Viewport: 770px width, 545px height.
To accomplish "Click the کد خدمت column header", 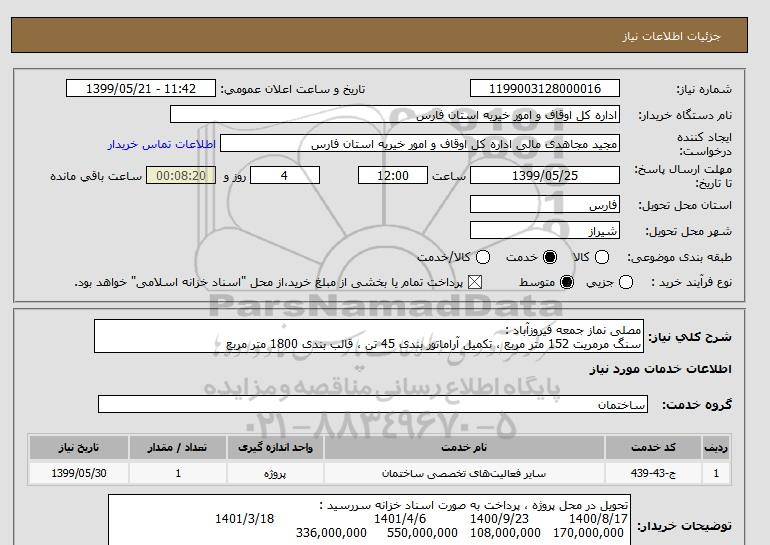I will click(x=653, y=448).
